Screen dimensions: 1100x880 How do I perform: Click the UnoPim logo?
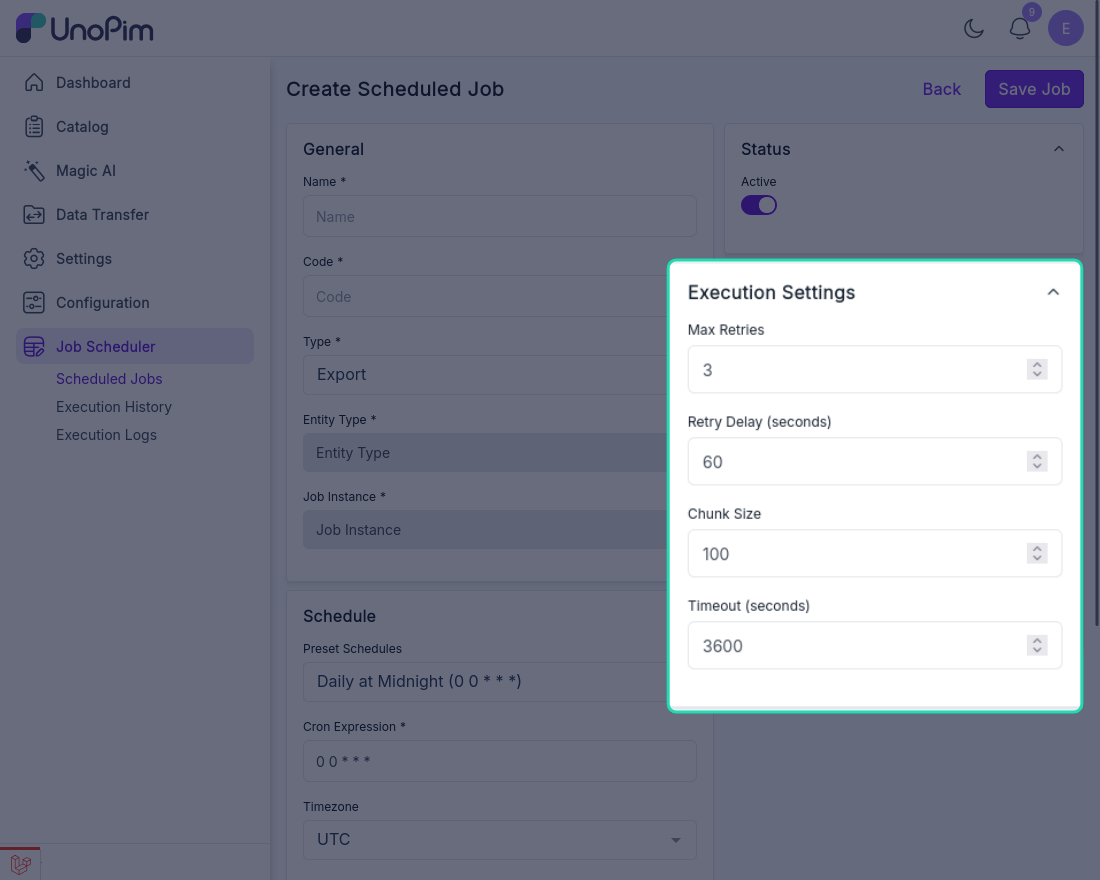click(x=84, y=28)
